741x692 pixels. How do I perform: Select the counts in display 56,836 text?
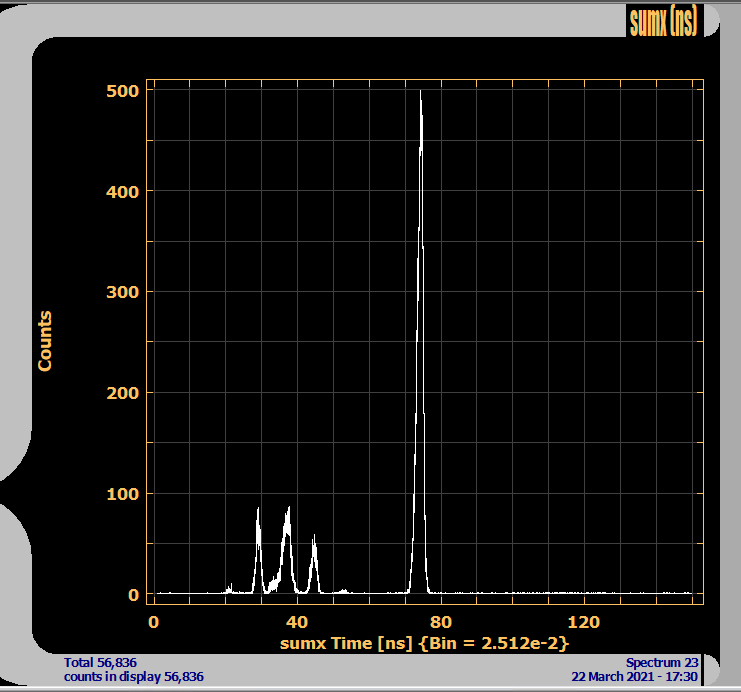(x=134, y=677)
